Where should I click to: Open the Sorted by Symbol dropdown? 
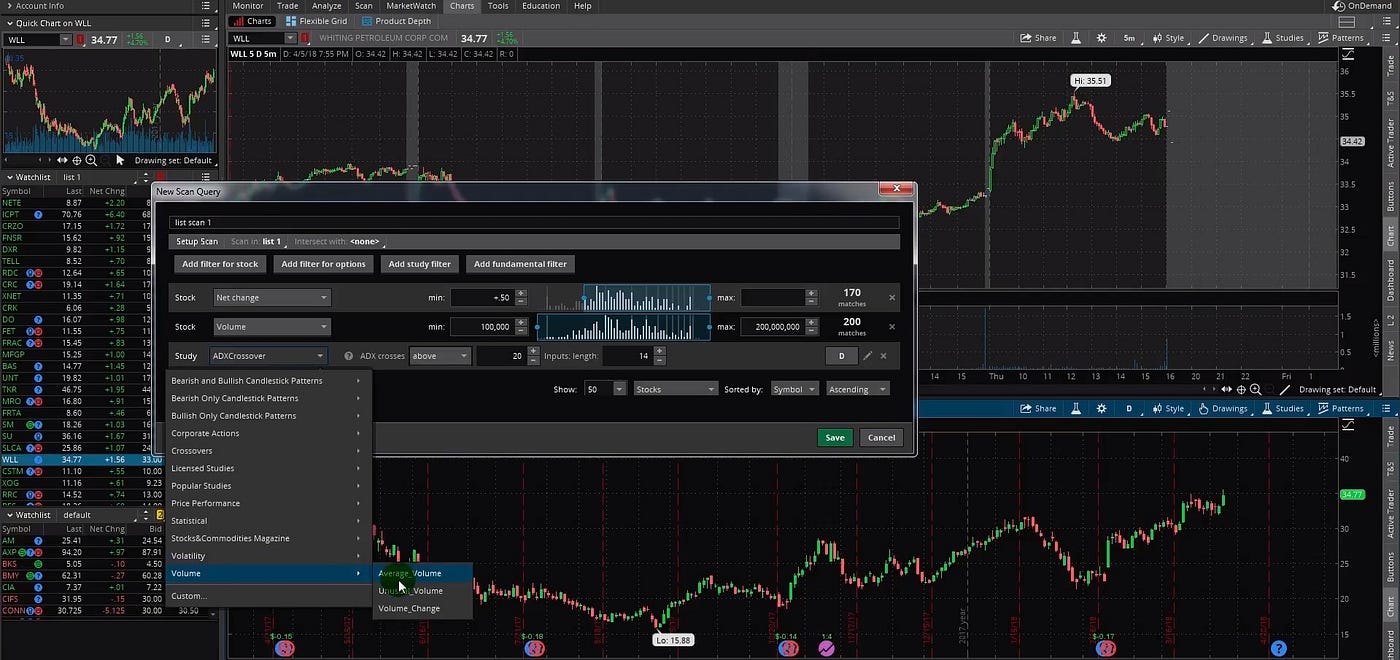click(793, 389)
